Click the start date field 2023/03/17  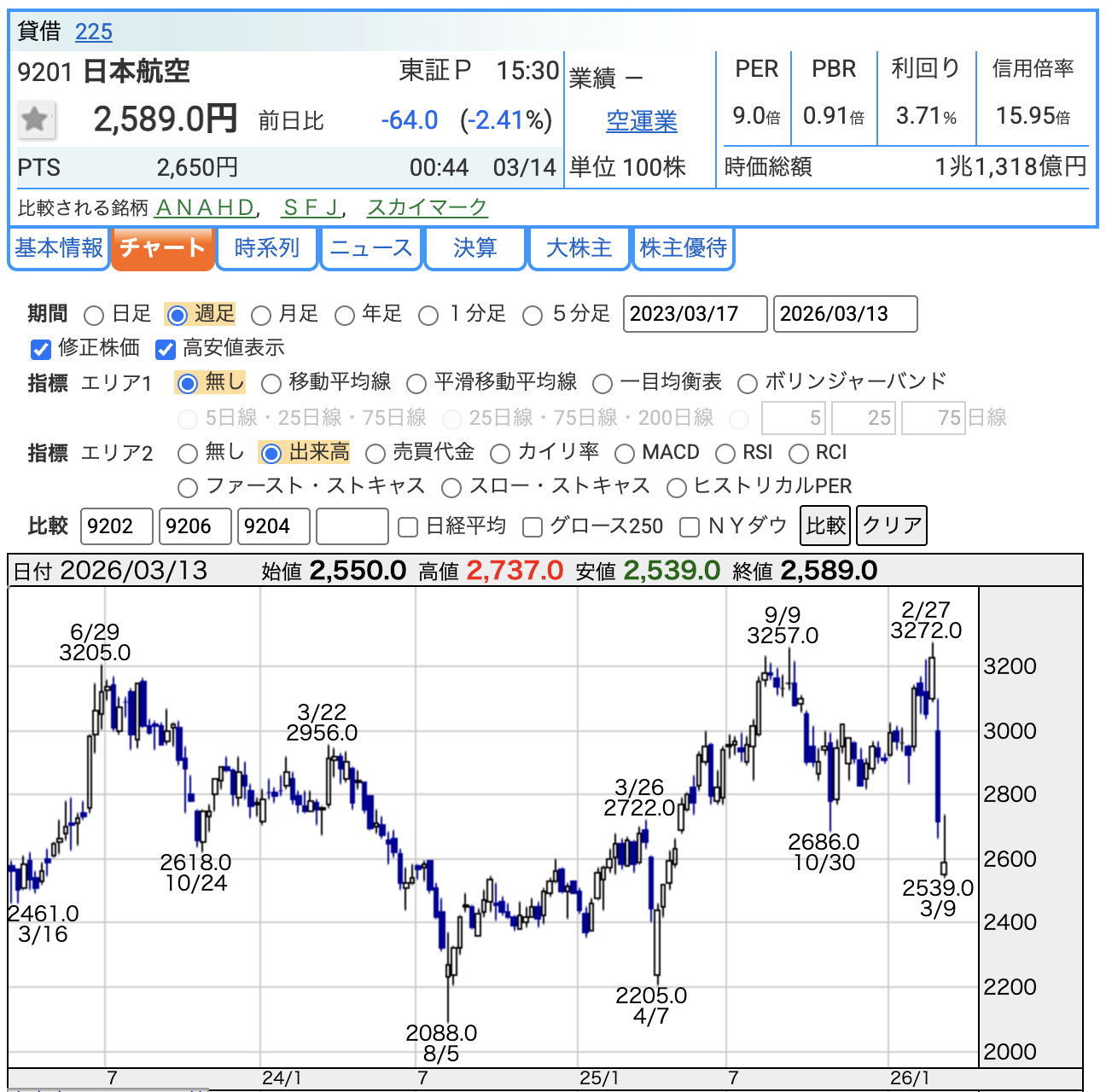click(x=695, y=314)
